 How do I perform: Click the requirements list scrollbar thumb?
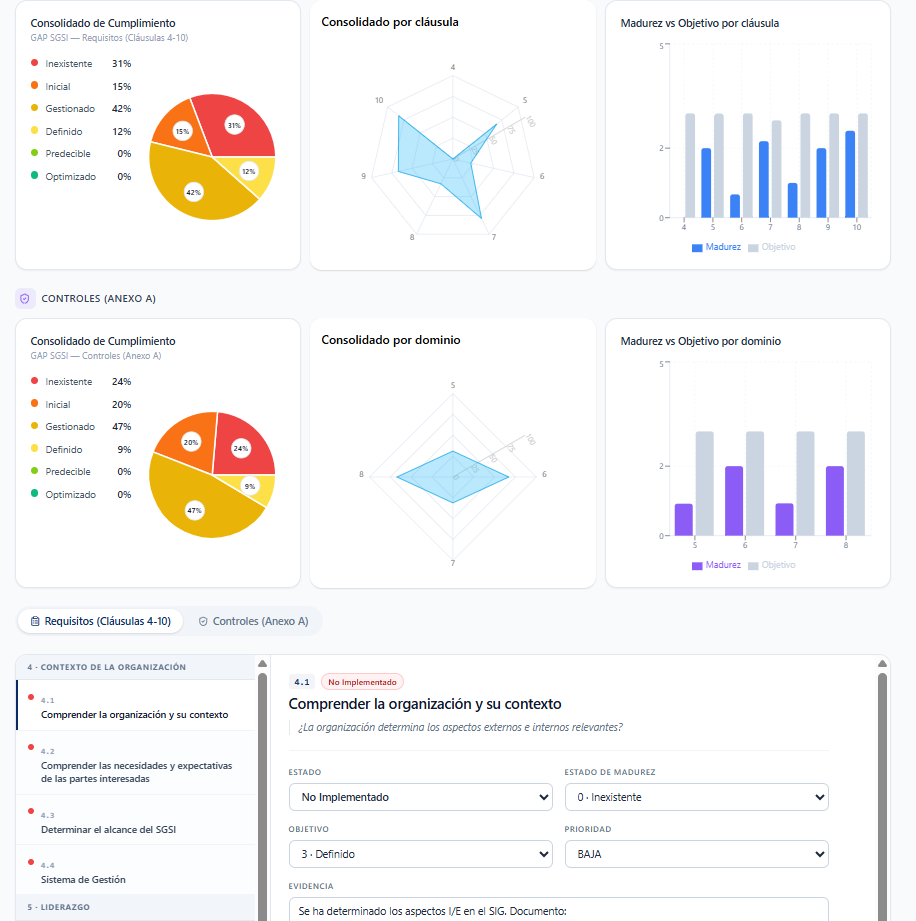(x=263, y=796)
